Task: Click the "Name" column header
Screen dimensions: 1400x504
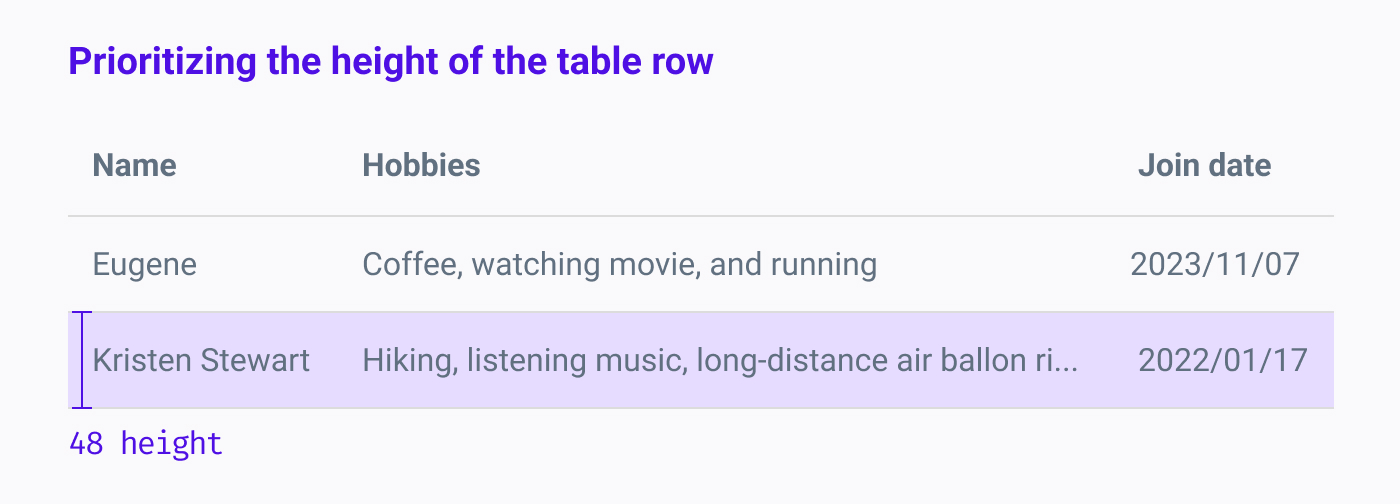Action: tap(134, 165)
